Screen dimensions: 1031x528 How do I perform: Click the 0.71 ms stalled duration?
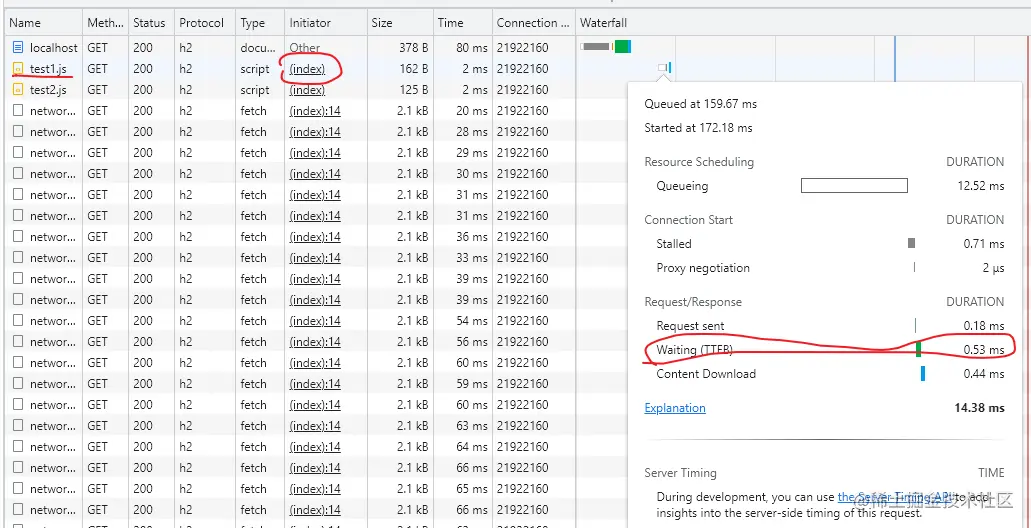[984, 243]
